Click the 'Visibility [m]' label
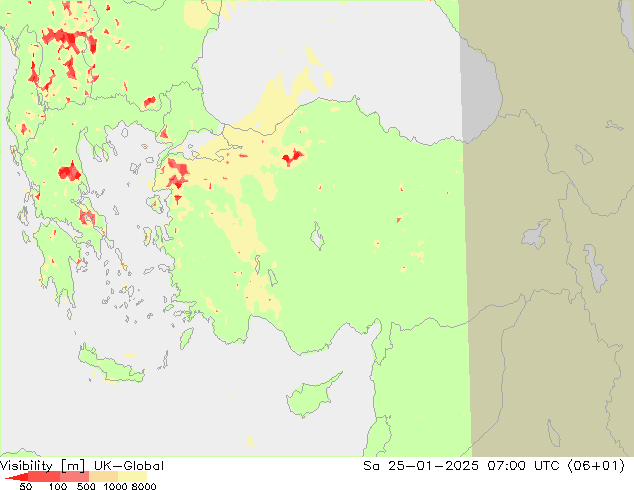Viewport: 634px width, 490px height. (x=42, y=466)
